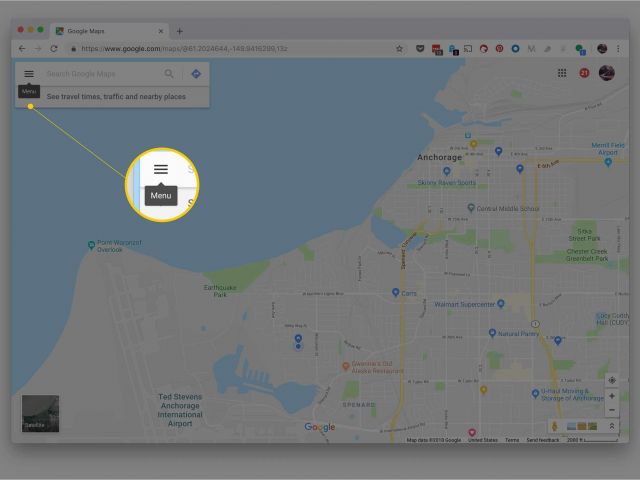Image resolution: width=640 pixels, height=480 pixels.
Task: Reload the current page
Action: [53, 48]
